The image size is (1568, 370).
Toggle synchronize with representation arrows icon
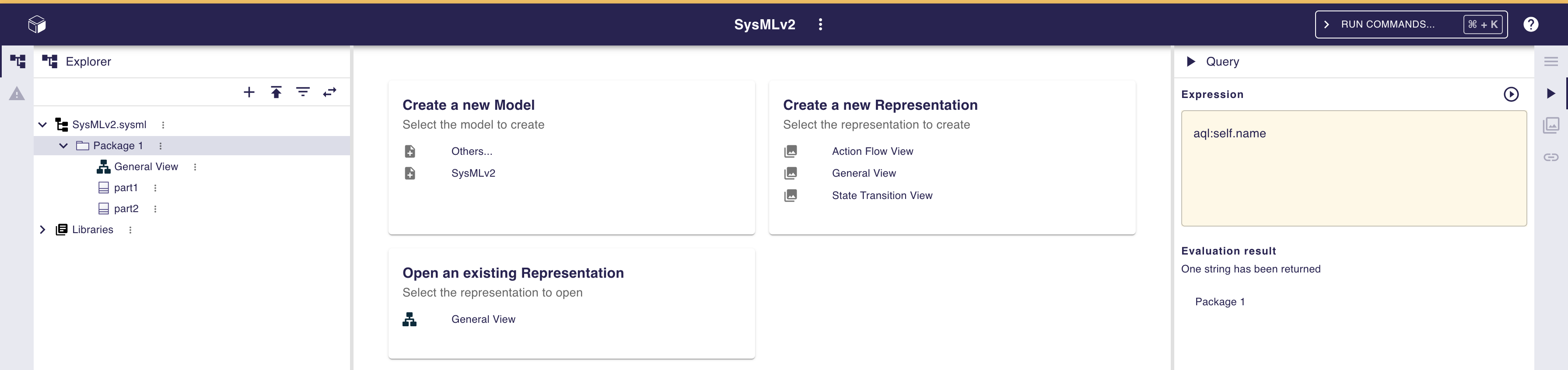(329, 93)
